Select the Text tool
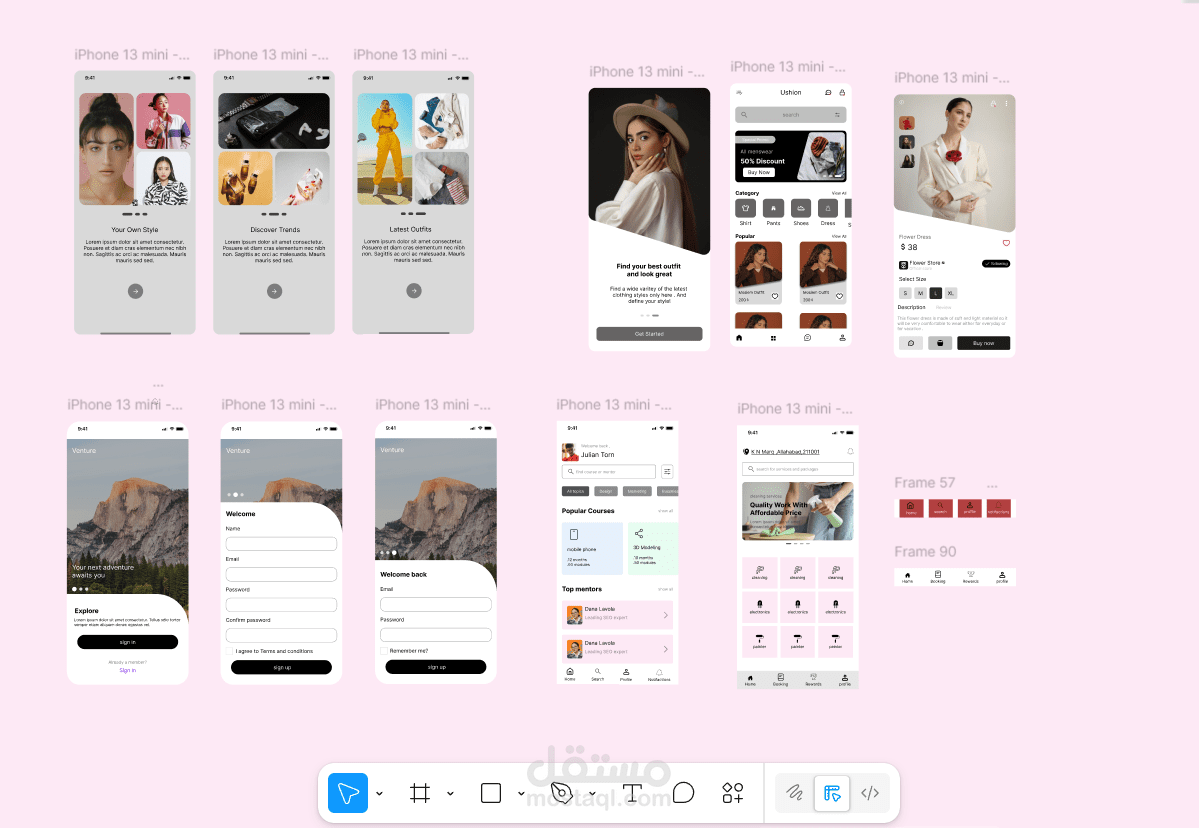Image resolution: width=1199 pixels, height=828 pixels. 632,793
